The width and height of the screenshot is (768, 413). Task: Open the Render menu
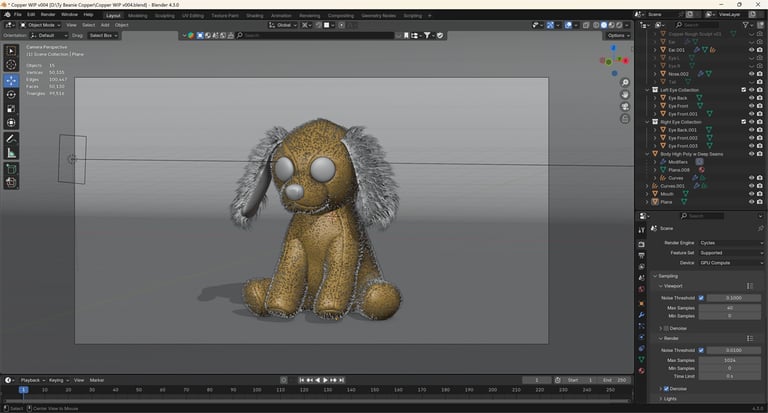(47, 15)
